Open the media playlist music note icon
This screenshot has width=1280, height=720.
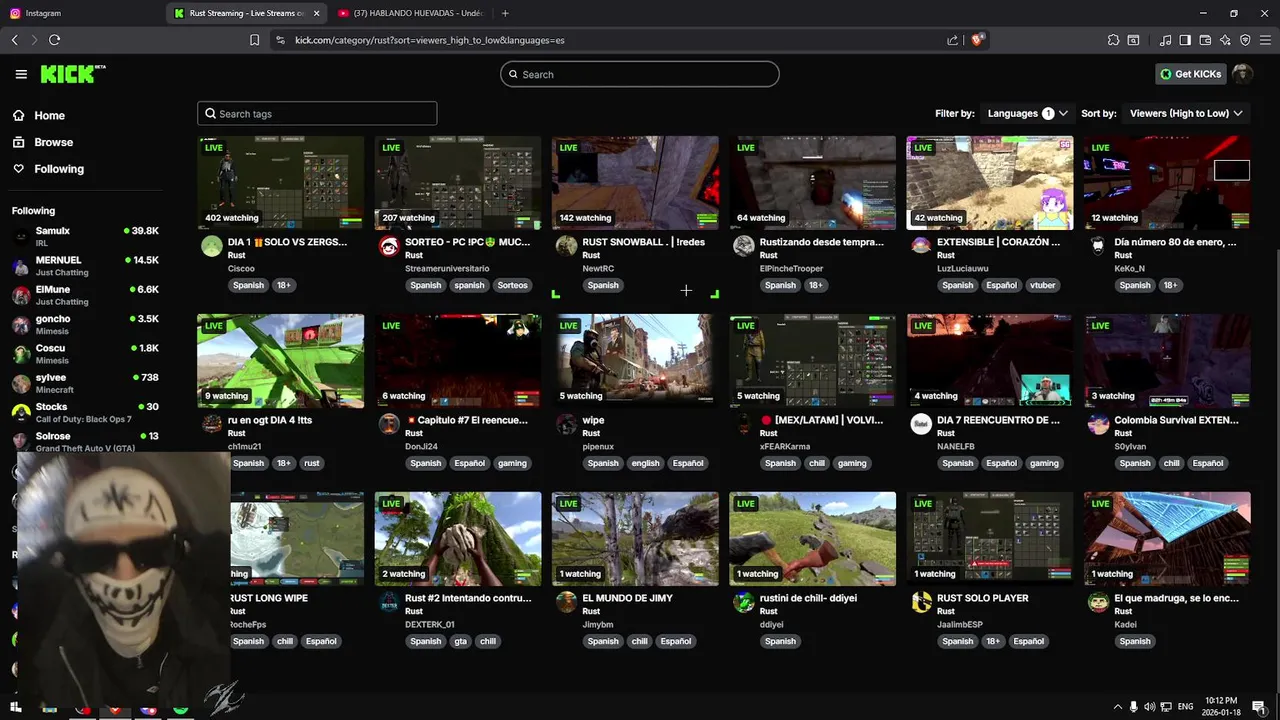(1166, 40)
